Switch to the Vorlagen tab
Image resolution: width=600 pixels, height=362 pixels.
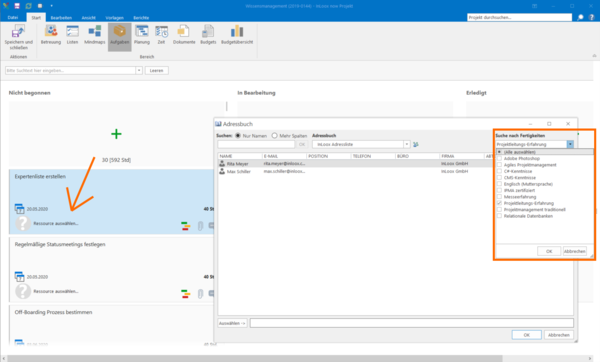(x=114, y=18)
